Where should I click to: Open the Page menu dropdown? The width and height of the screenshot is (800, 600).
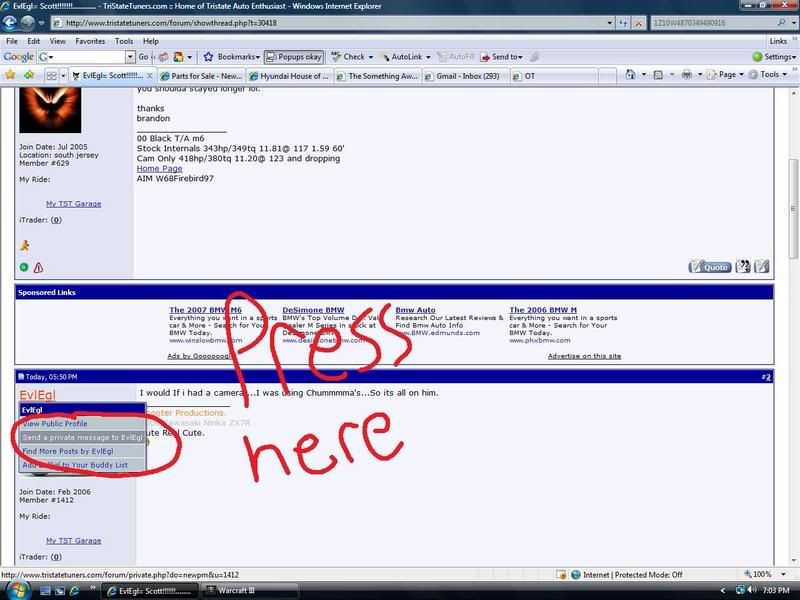pos(726,74)
